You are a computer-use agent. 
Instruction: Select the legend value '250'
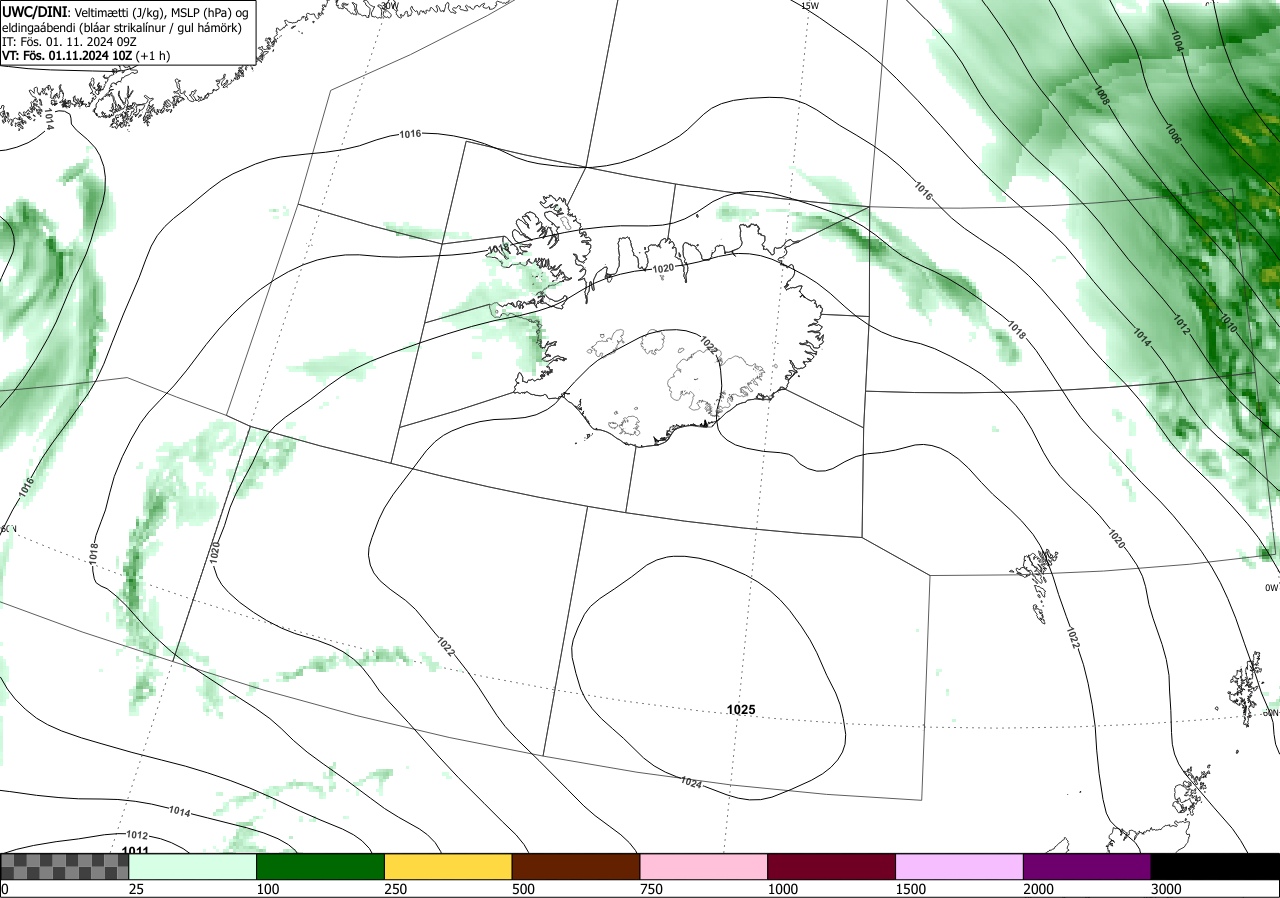click(397, 889)
